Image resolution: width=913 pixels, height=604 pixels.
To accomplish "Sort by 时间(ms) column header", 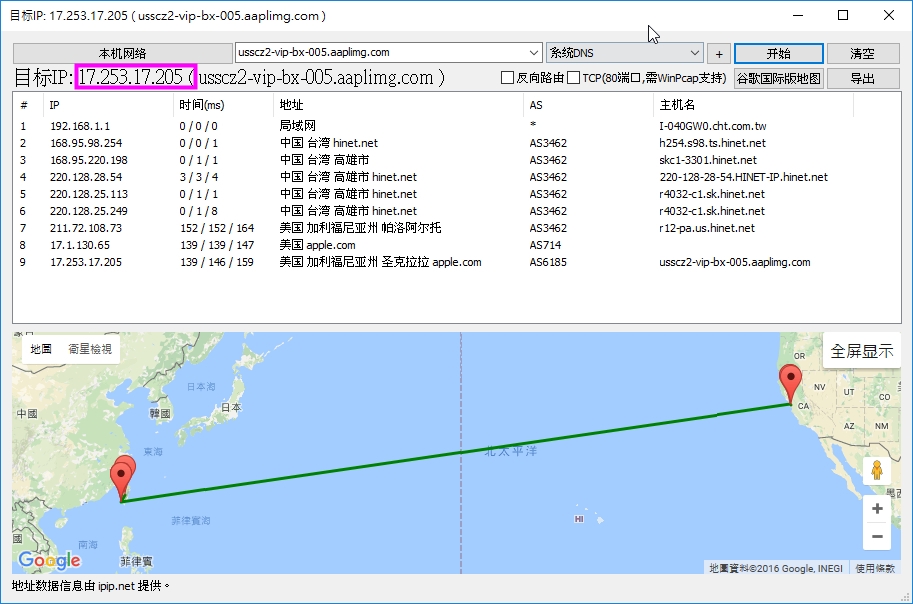I will coord(223,105).
